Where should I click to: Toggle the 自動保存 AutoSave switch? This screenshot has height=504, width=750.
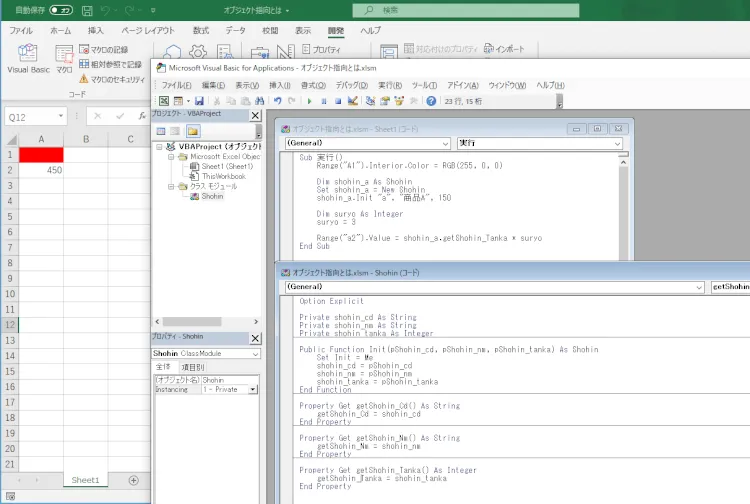[x=61, y=10]
